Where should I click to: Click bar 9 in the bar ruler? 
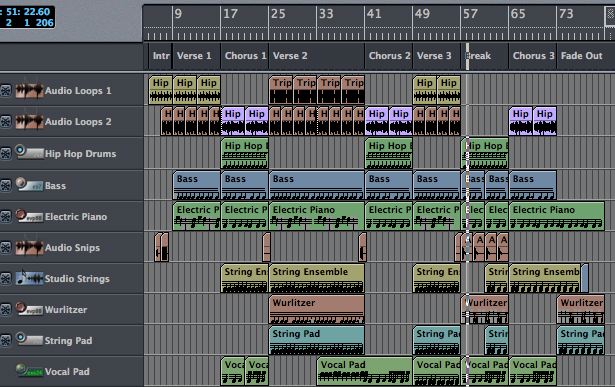point(178,14)
